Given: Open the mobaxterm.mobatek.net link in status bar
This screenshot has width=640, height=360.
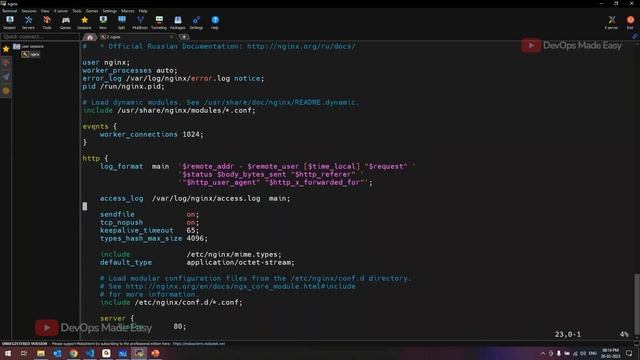Looking at the screenshot, I should tap(199, 344).
